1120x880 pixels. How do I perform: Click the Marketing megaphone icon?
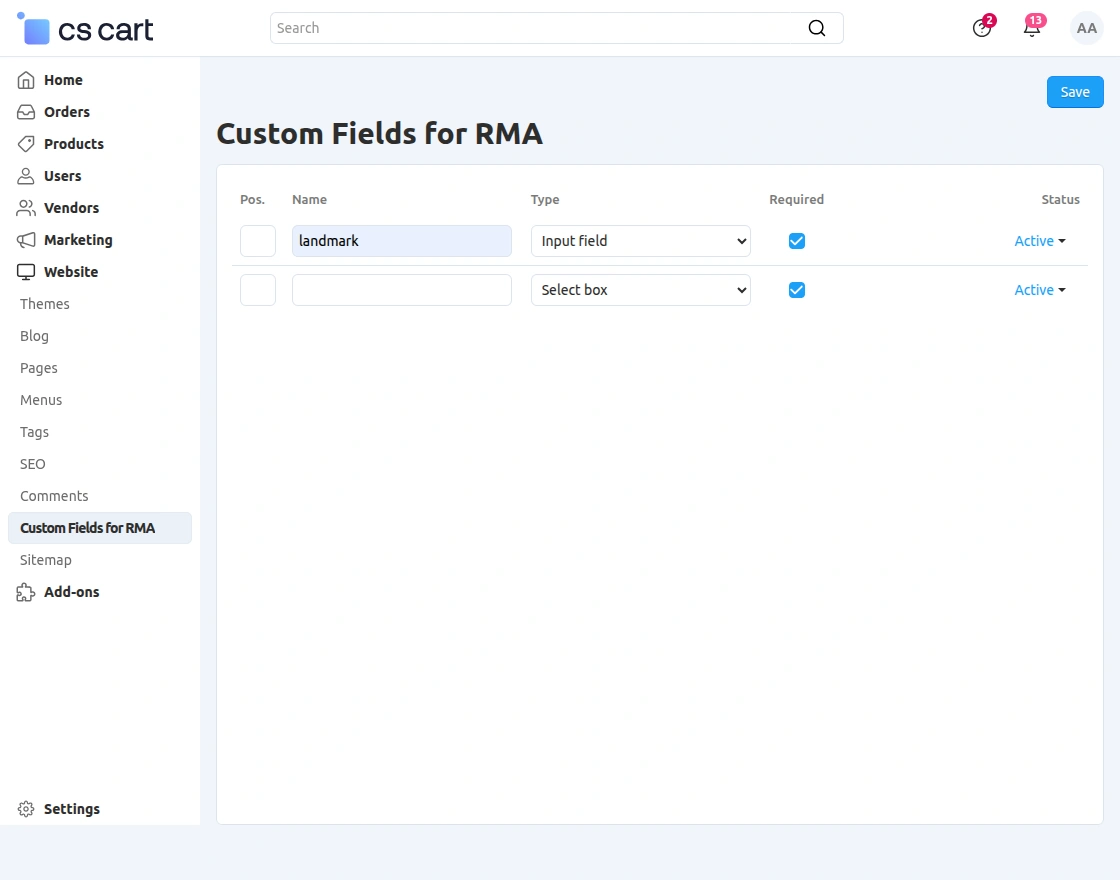pyautogui.click(x=25, y=240)
